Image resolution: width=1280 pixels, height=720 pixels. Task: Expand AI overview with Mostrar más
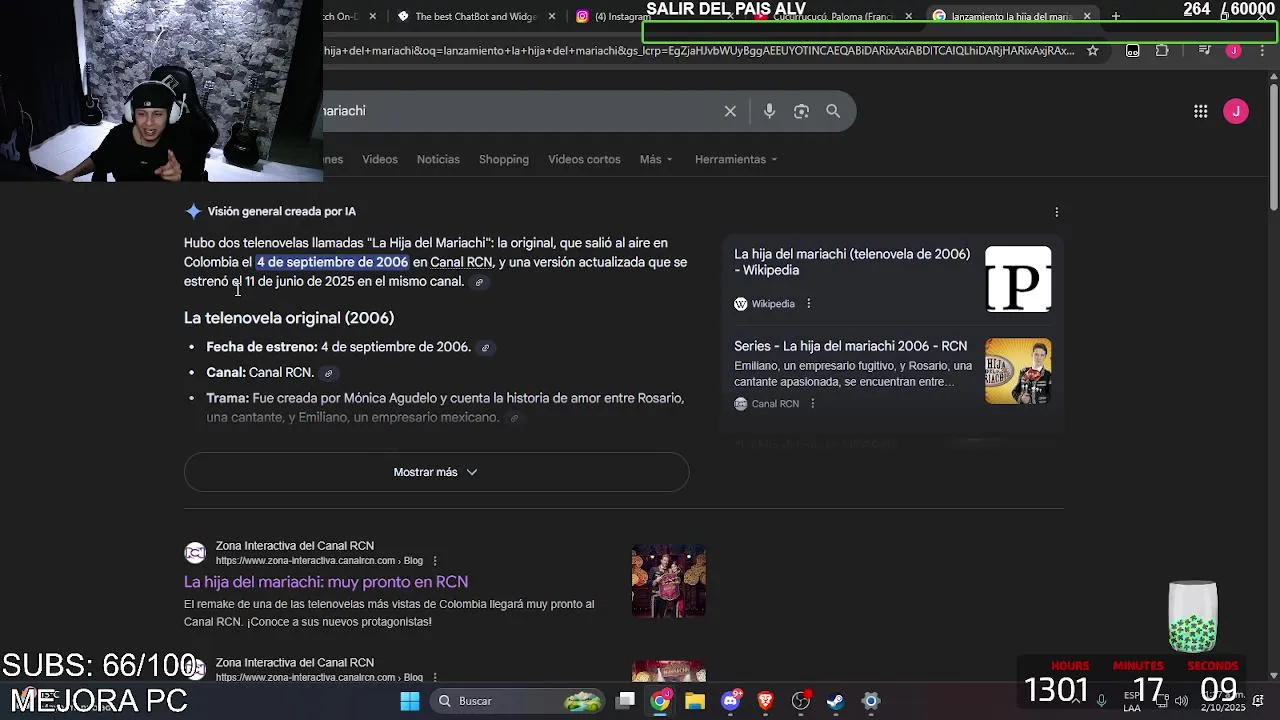click(436, 472)
